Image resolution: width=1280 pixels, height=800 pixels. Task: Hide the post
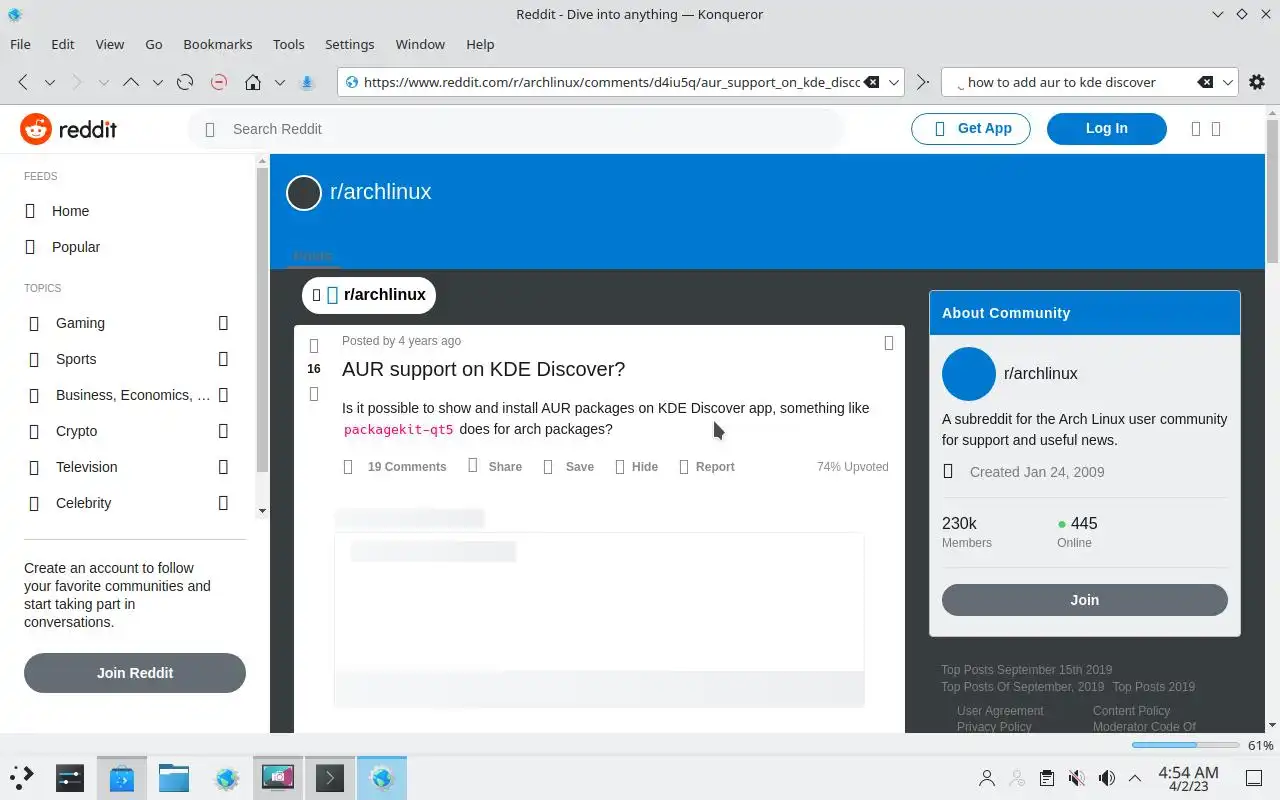[636, 467]
